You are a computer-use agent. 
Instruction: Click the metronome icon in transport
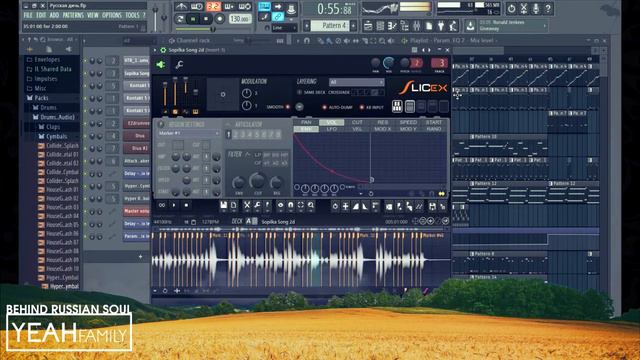181,6
